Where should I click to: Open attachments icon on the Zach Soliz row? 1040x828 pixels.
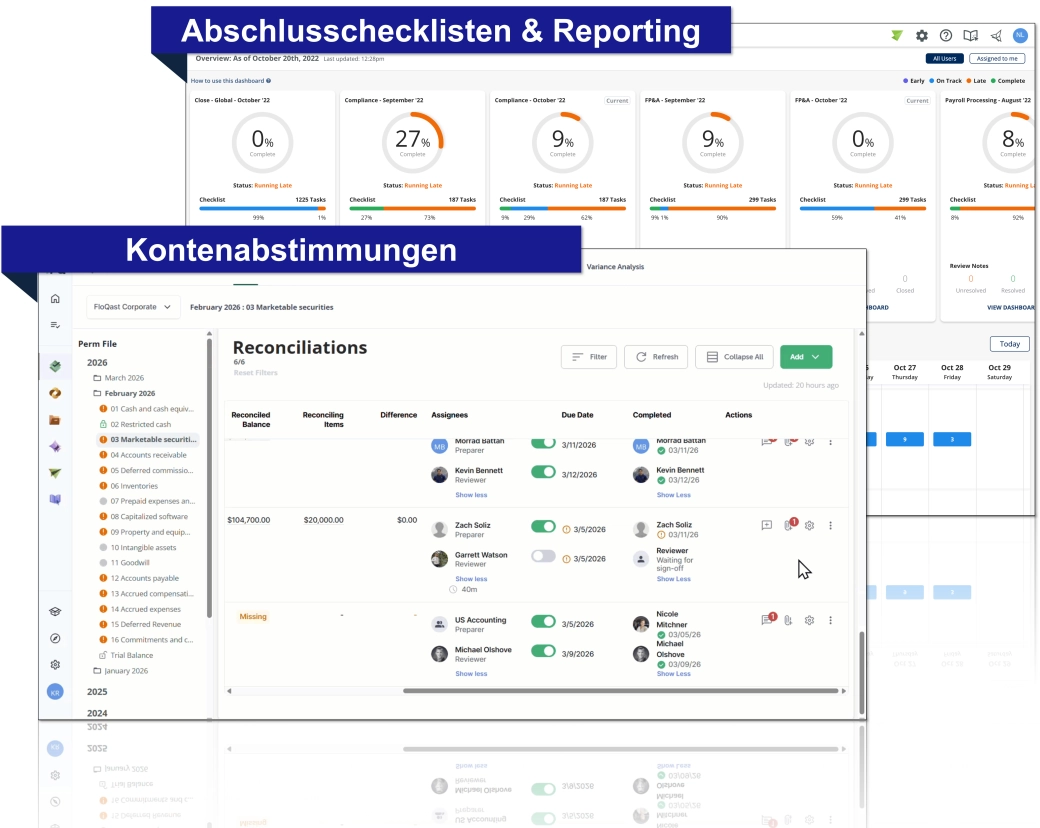click(x=789, y=525)
